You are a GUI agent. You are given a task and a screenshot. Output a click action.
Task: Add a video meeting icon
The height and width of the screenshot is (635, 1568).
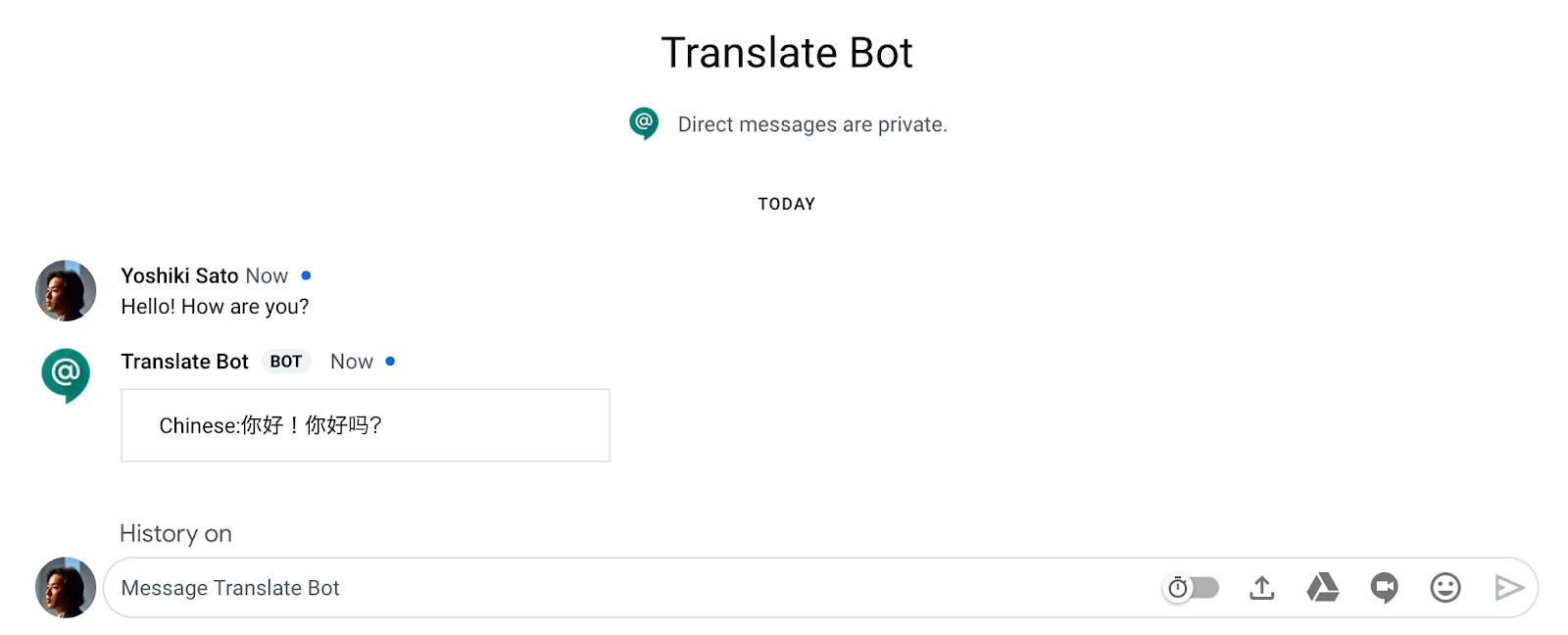point(1384,588)
